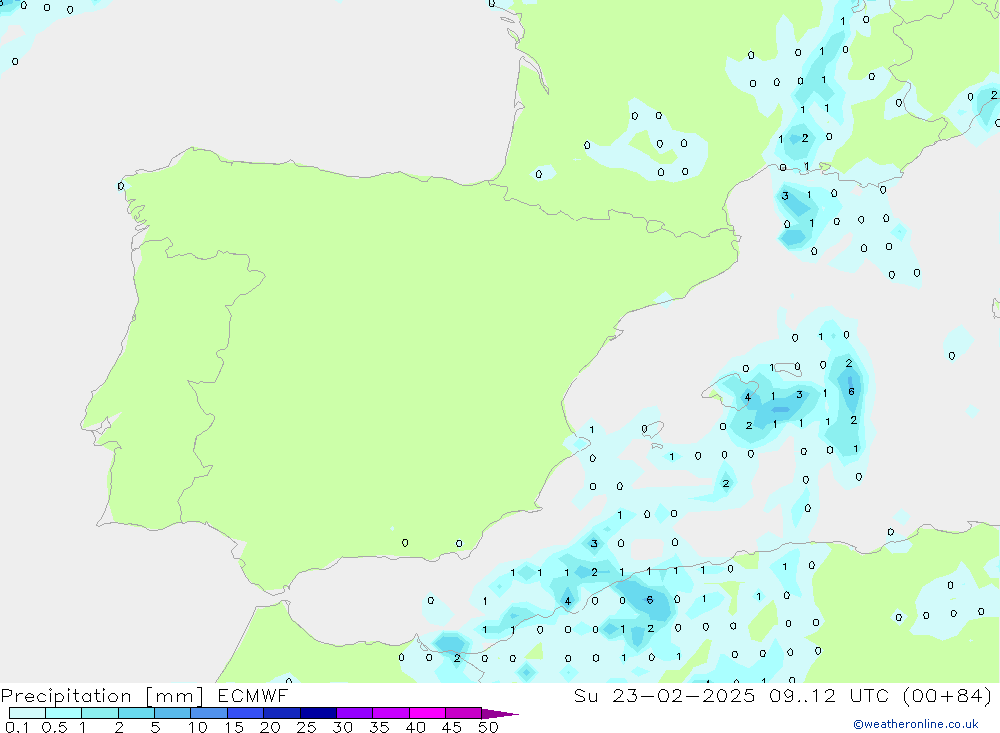1000x733 pixels.
Task: Click the (00+84) forecast hour label
Action: pos(943,696)
